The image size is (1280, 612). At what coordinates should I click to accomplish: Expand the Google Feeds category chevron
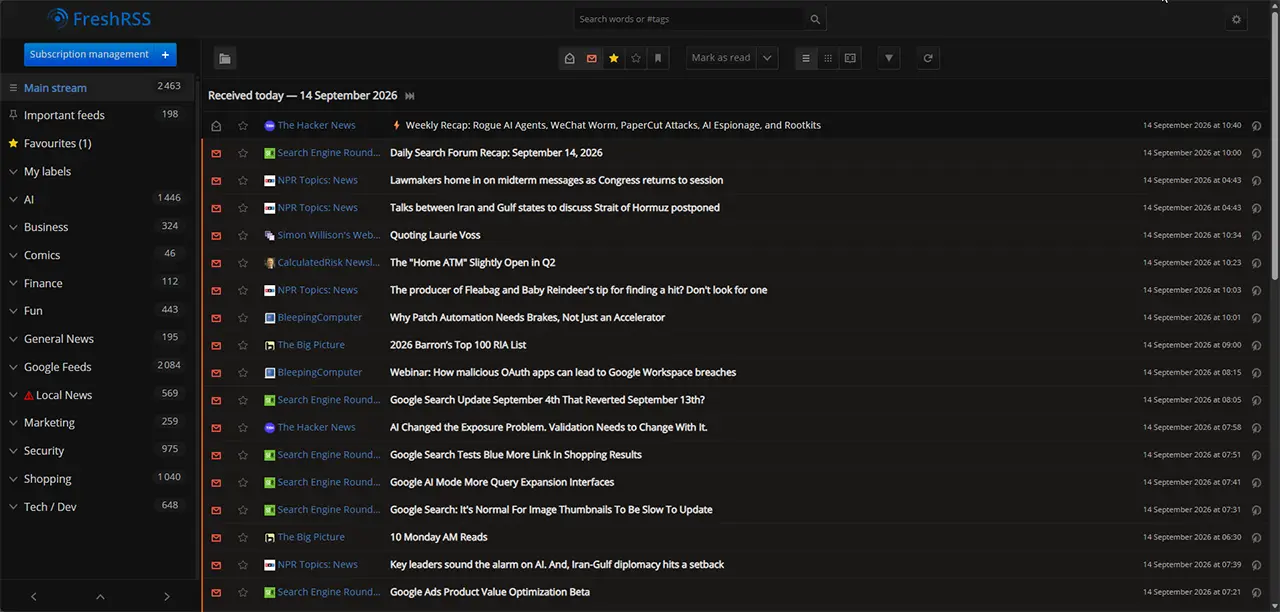(x=13, y=367)
